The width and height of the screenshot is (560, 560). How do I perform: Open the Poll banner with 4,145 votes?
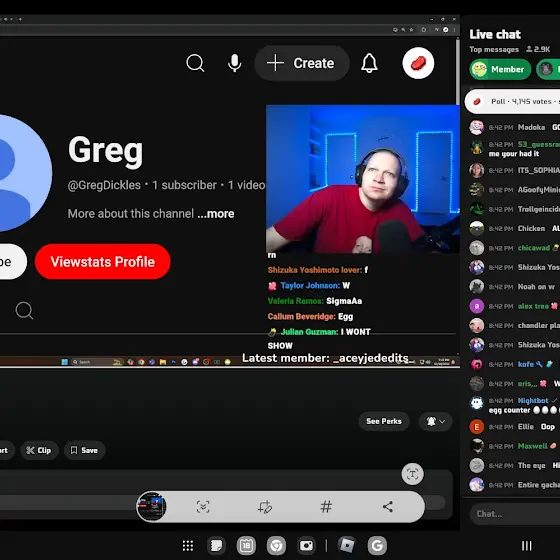tap(512, 101)
